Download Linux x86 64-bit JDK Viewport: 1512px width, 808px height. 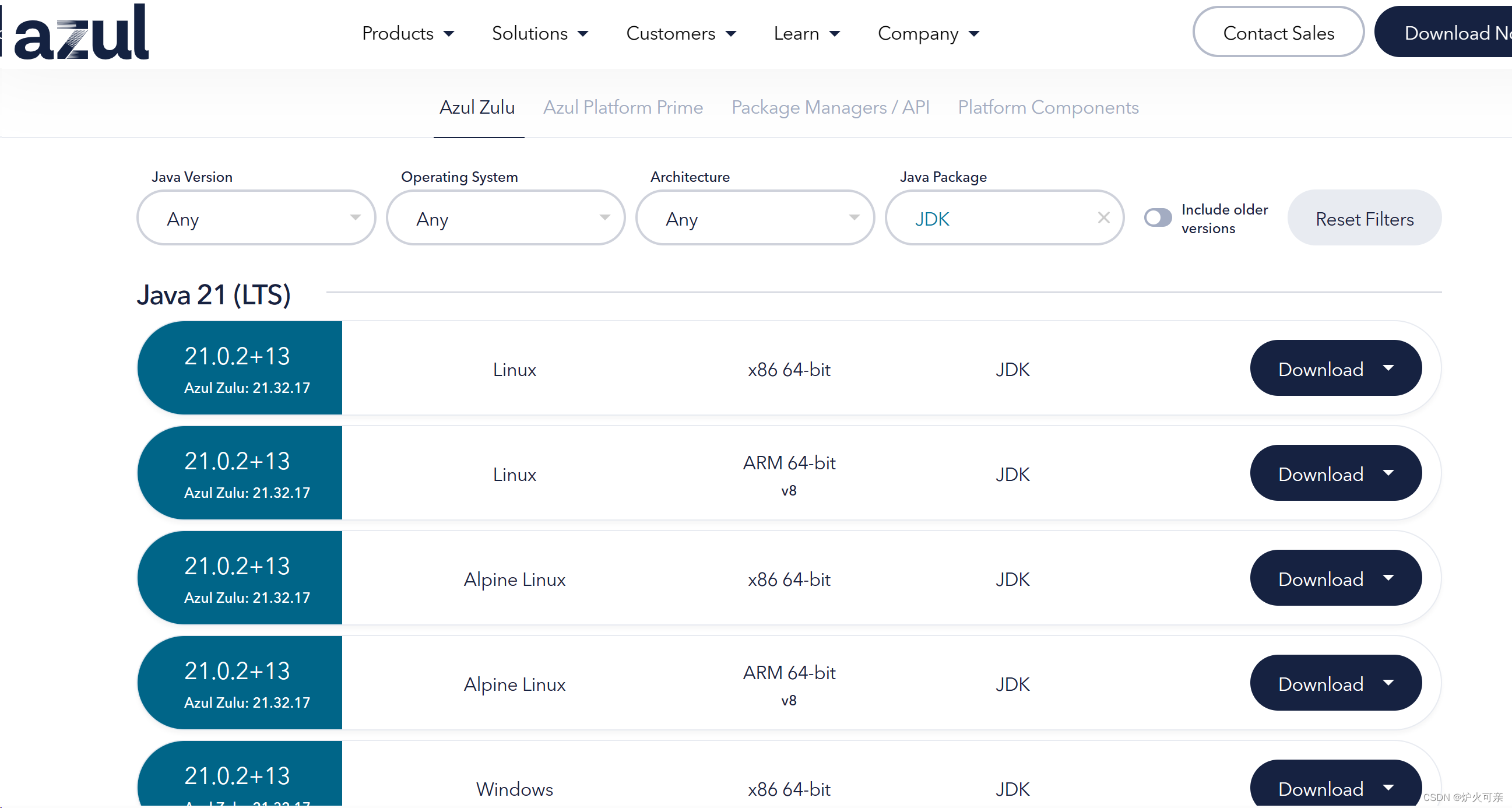point(1320,369)
